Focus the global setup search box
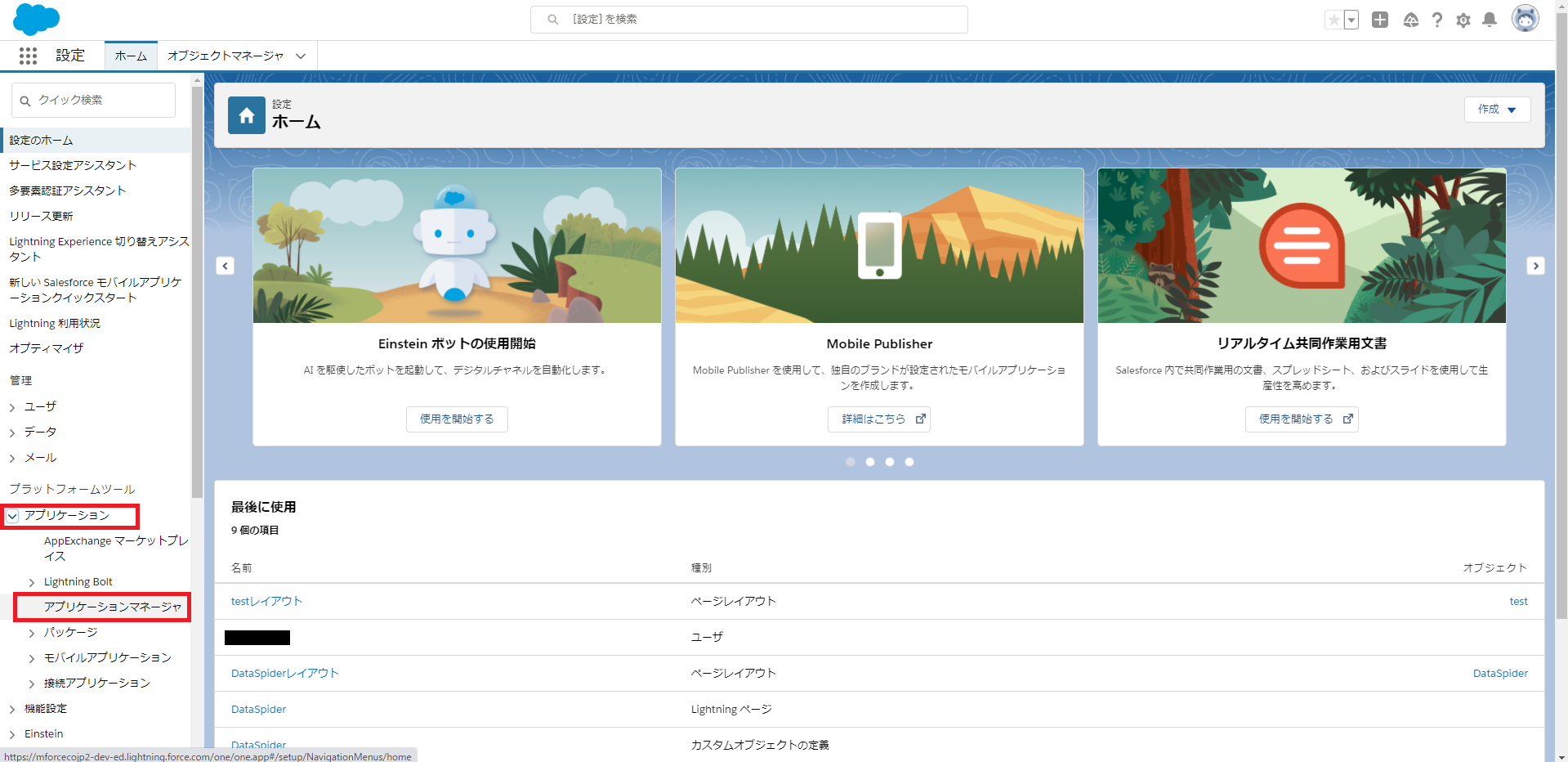Viewport: 1568px width, 762px height. (x=749, y=20)
